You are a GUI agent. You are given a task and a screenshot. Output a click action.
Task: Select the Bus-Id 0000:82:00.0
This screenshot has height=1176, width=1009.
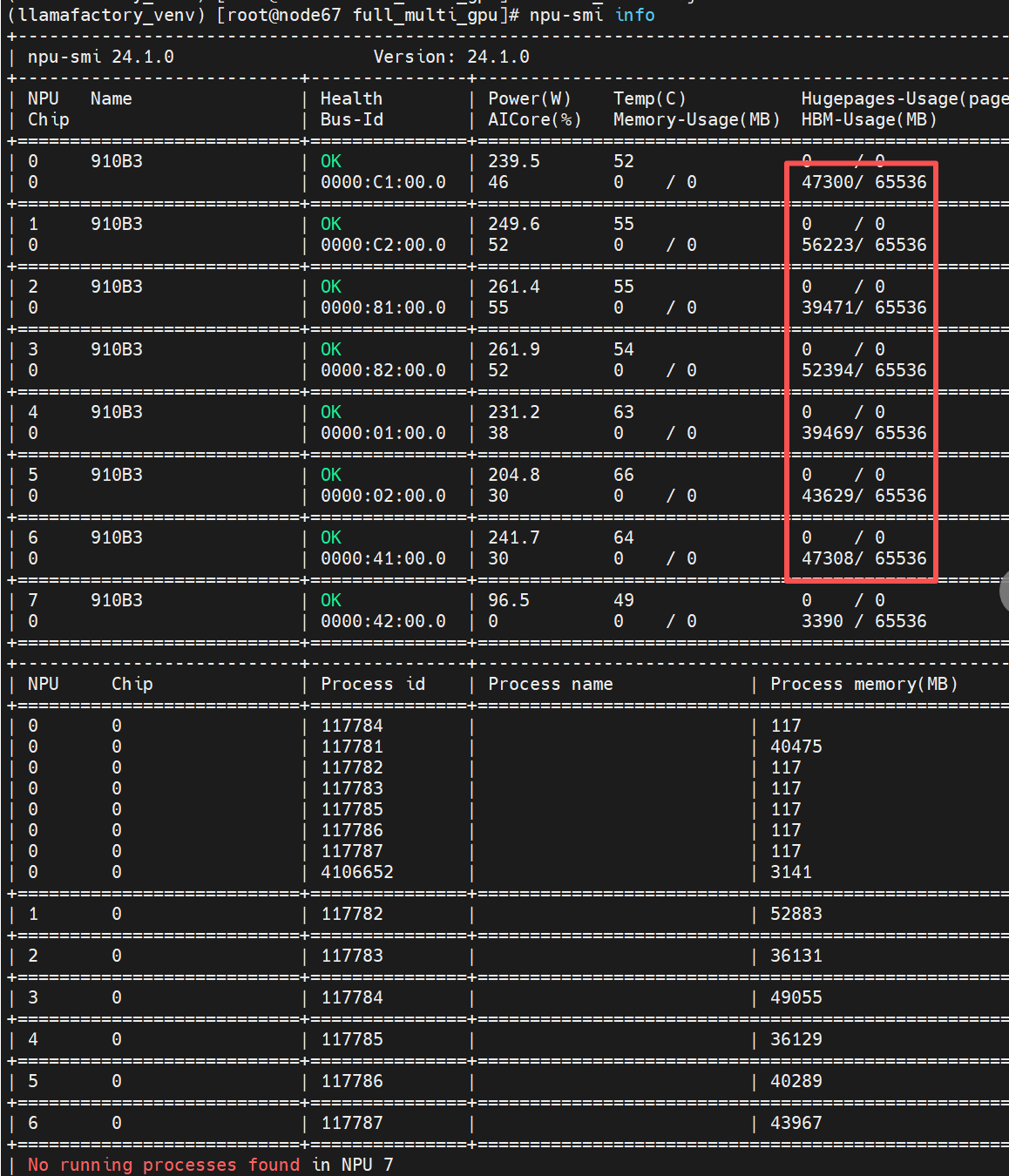[383, 370]
